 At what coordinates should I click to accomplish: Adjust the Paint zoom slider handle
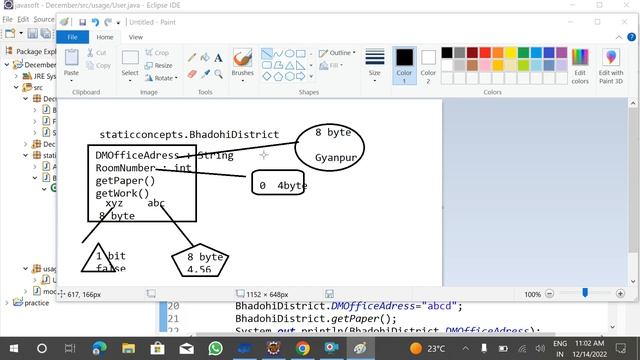click(585, 293)
